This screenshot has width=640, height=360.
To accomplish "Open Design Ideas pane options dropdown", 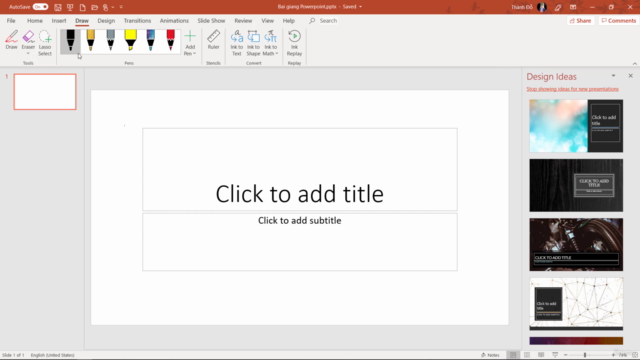I will [x=613, y=76].
